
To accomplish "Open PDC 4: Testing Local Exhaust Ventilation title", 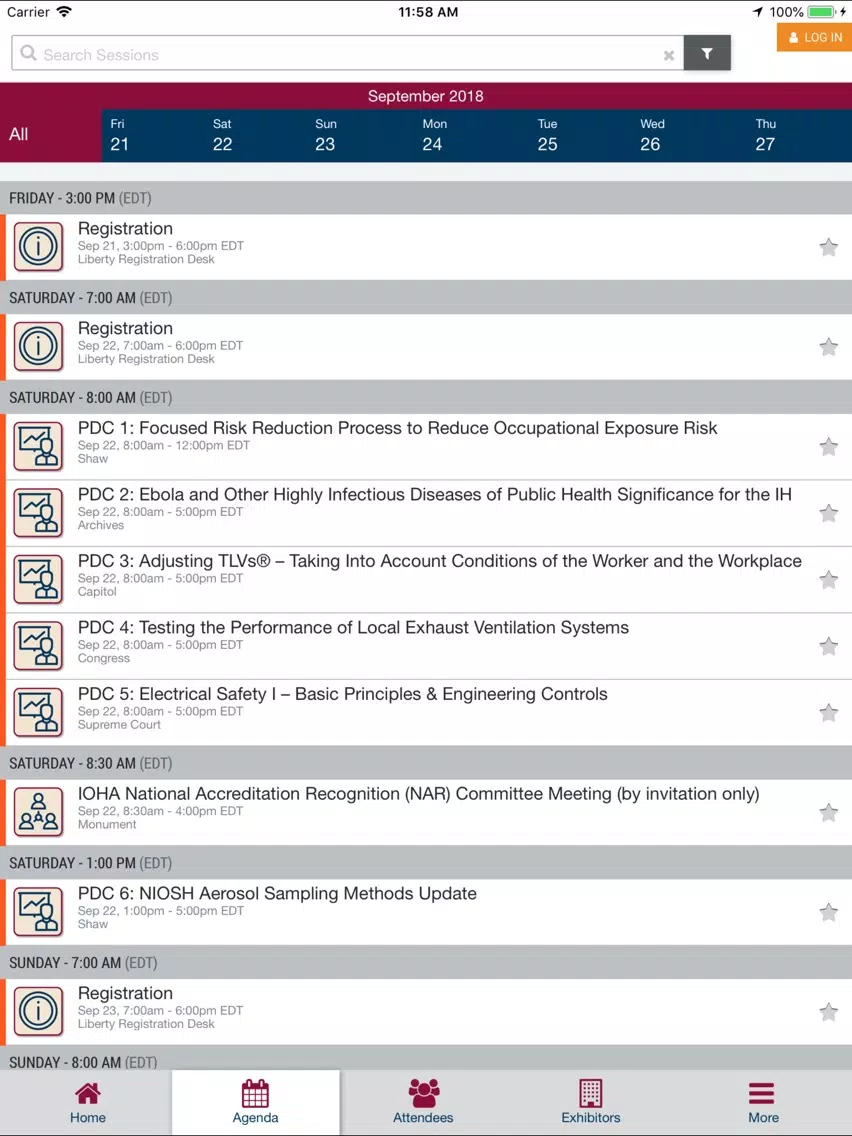I will click(354, 627).
